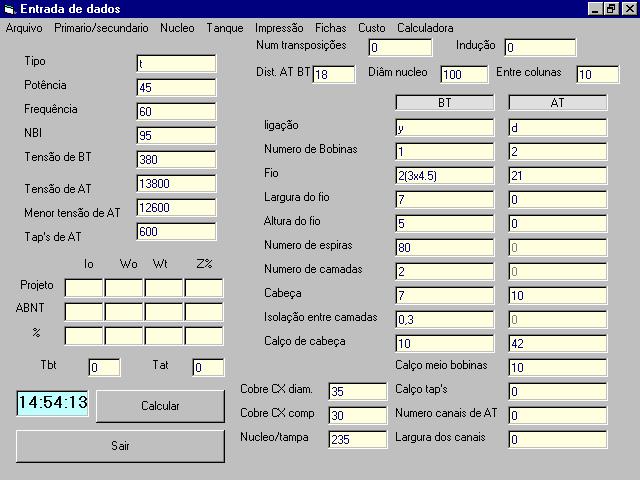Select the Tap's de AT field
Viewport: 640px width, 480px height.
176,232
